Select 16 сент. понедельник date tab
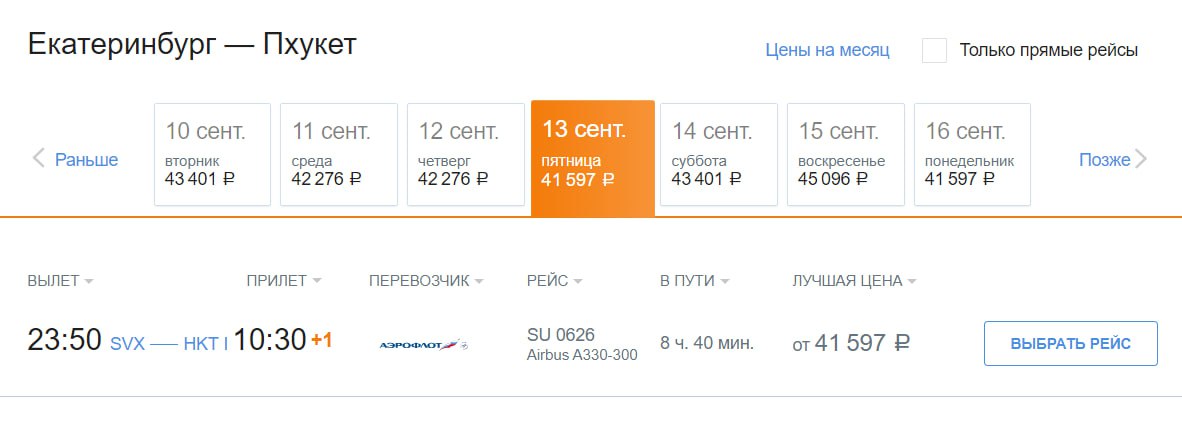Image resolution: width=1182 pixels, height=424 pixels. (972, 154)
